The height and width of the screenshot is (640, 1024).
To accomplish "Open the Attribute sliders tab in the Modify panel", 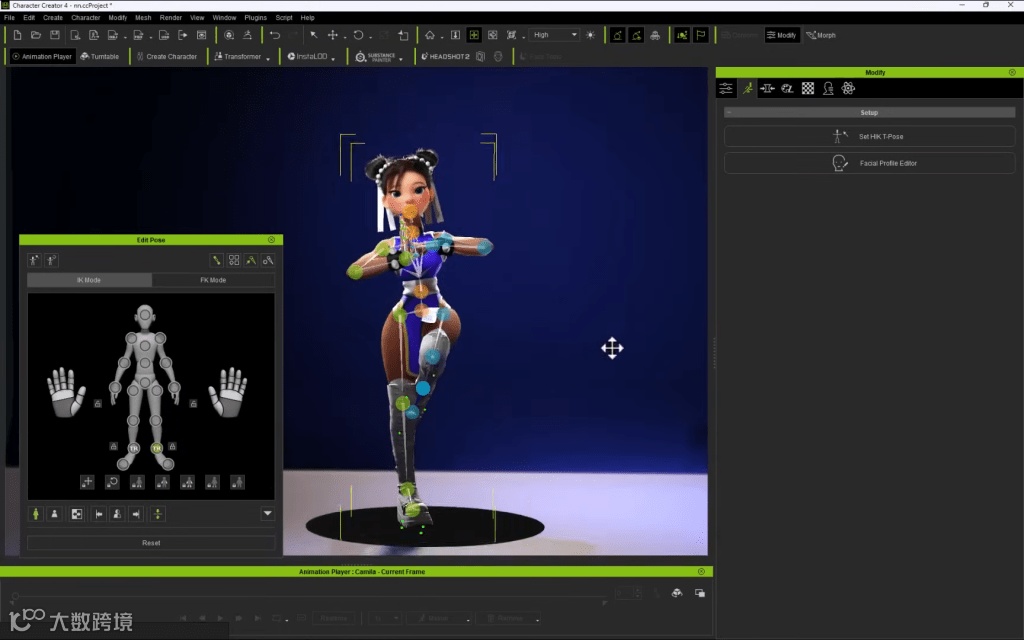I will tap(726, 89).
